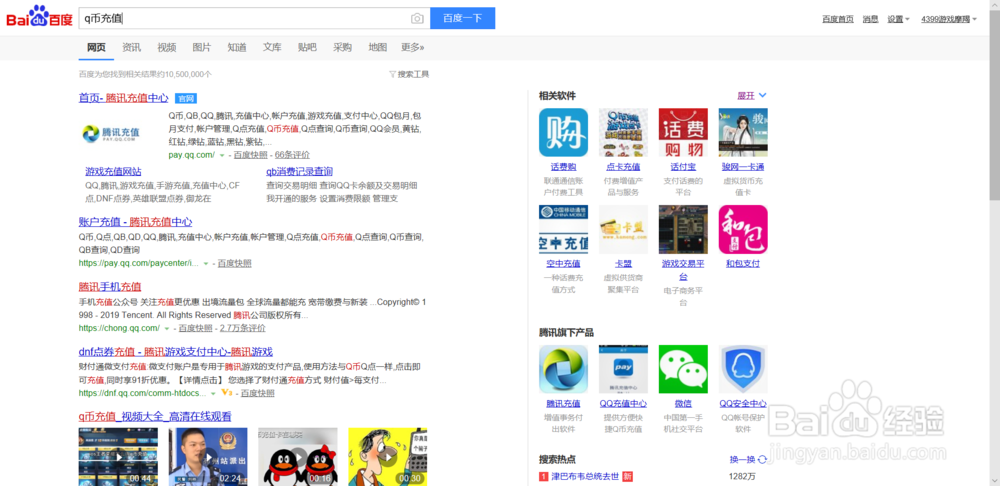Expand the 更多» tab menu
The height and width of the screenshot is (486, 1000).
413,47
